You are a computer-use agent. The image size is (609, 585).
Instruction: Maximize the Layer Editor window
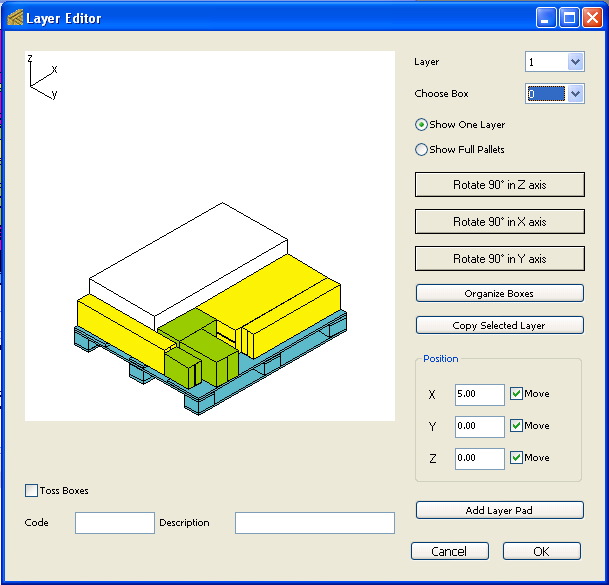[x=569, y=18]
